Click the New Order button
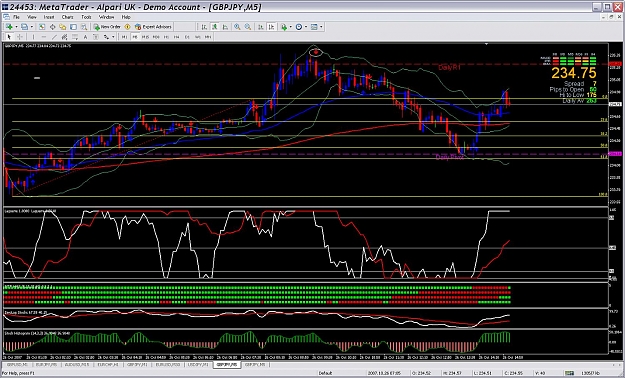Viewport: 625px width, 378px height. 107,27
